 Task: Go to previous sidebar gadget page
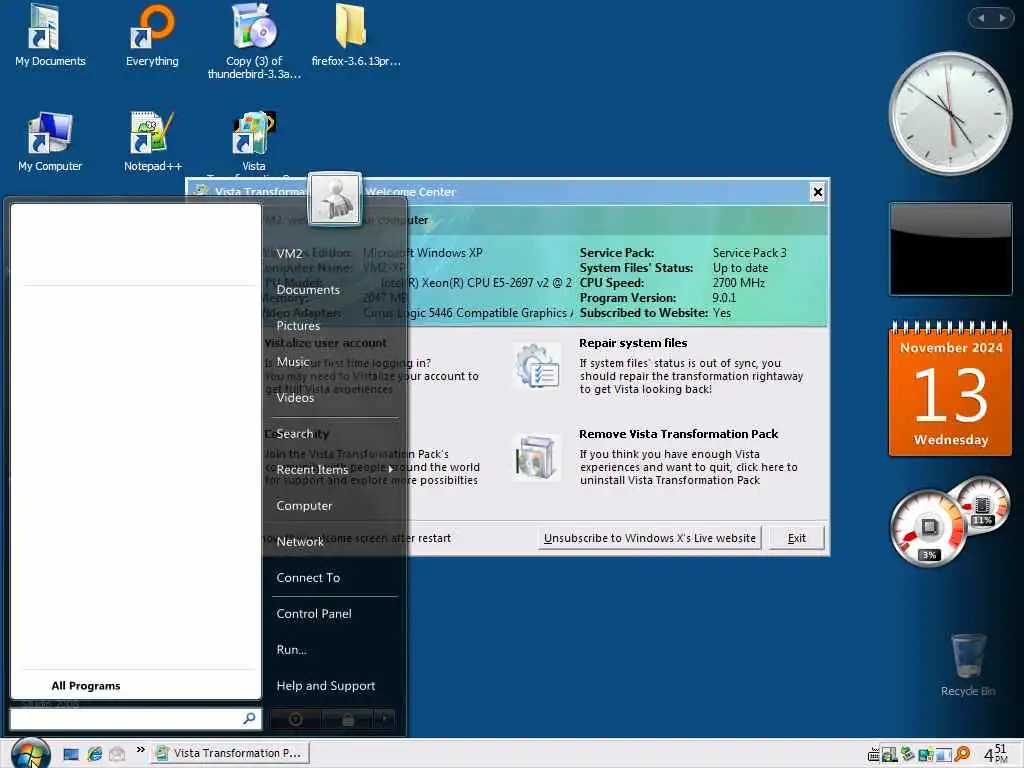981,18
